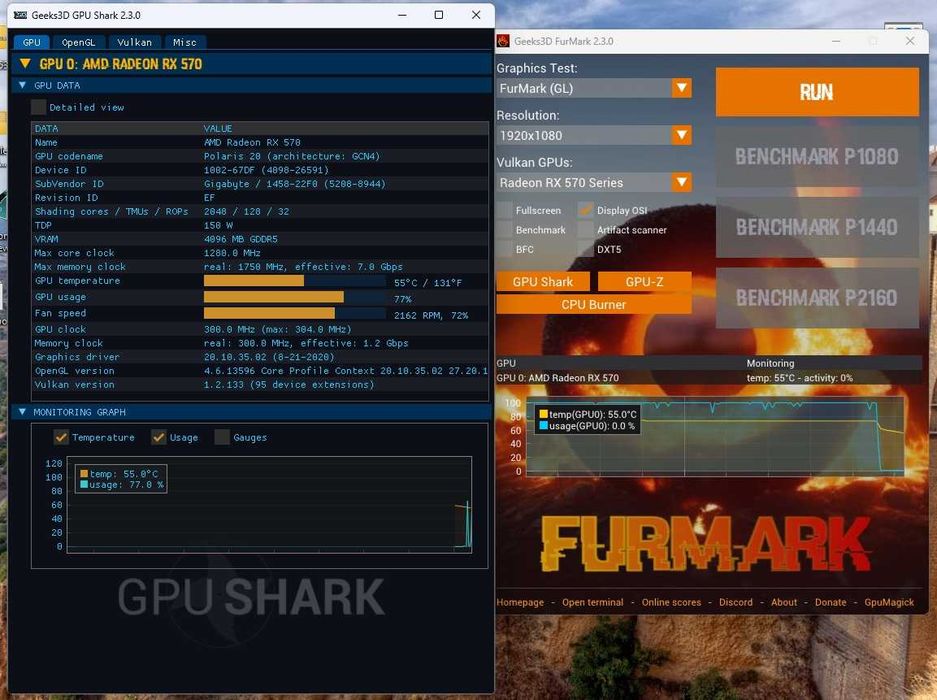Launch GPU-Z from FurMark
The width and height of the screenshot is (937, 700).
coord(644,282)
